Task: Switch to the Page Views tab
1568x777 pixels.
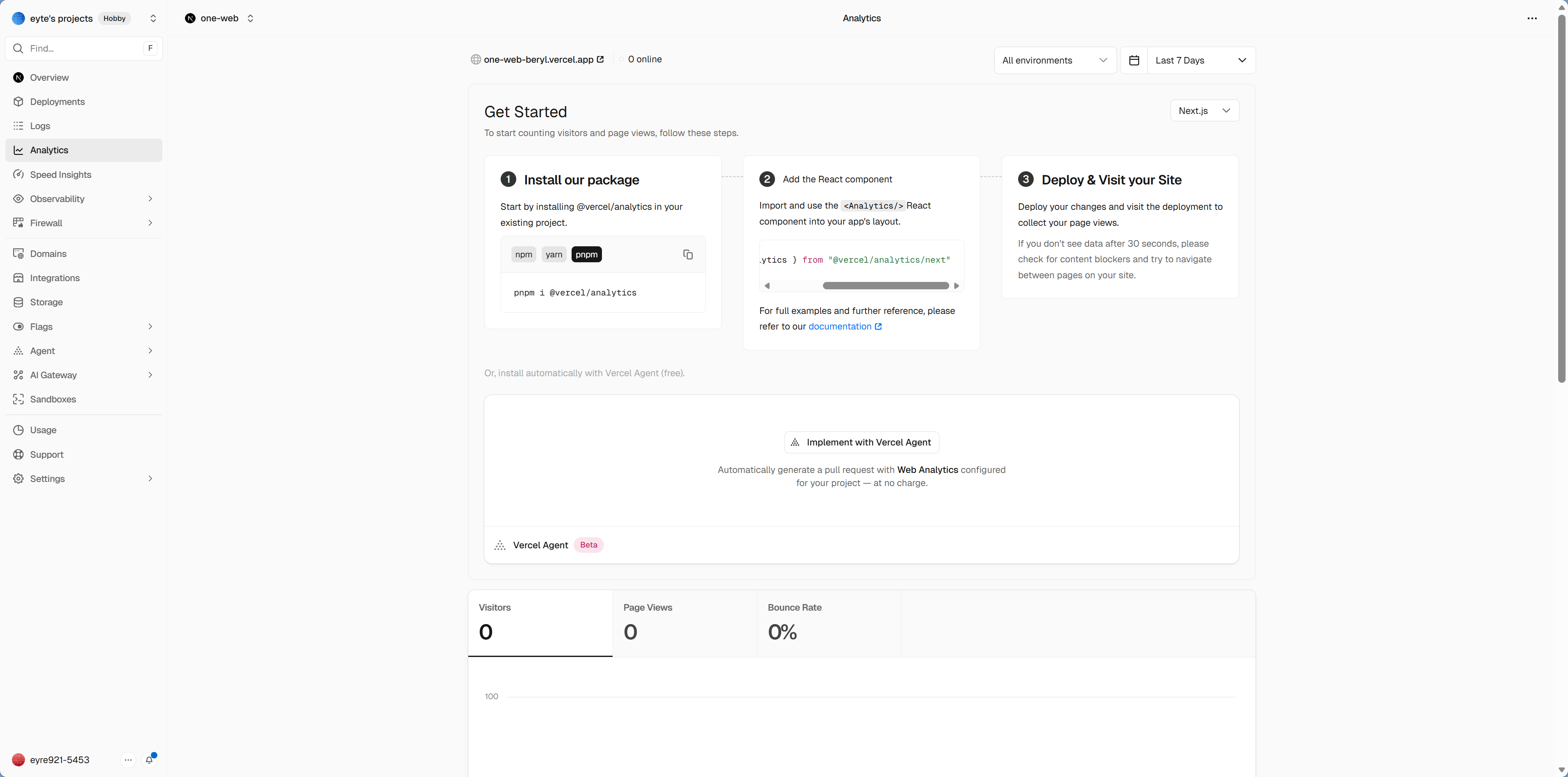Action: (x=684, y=623)
